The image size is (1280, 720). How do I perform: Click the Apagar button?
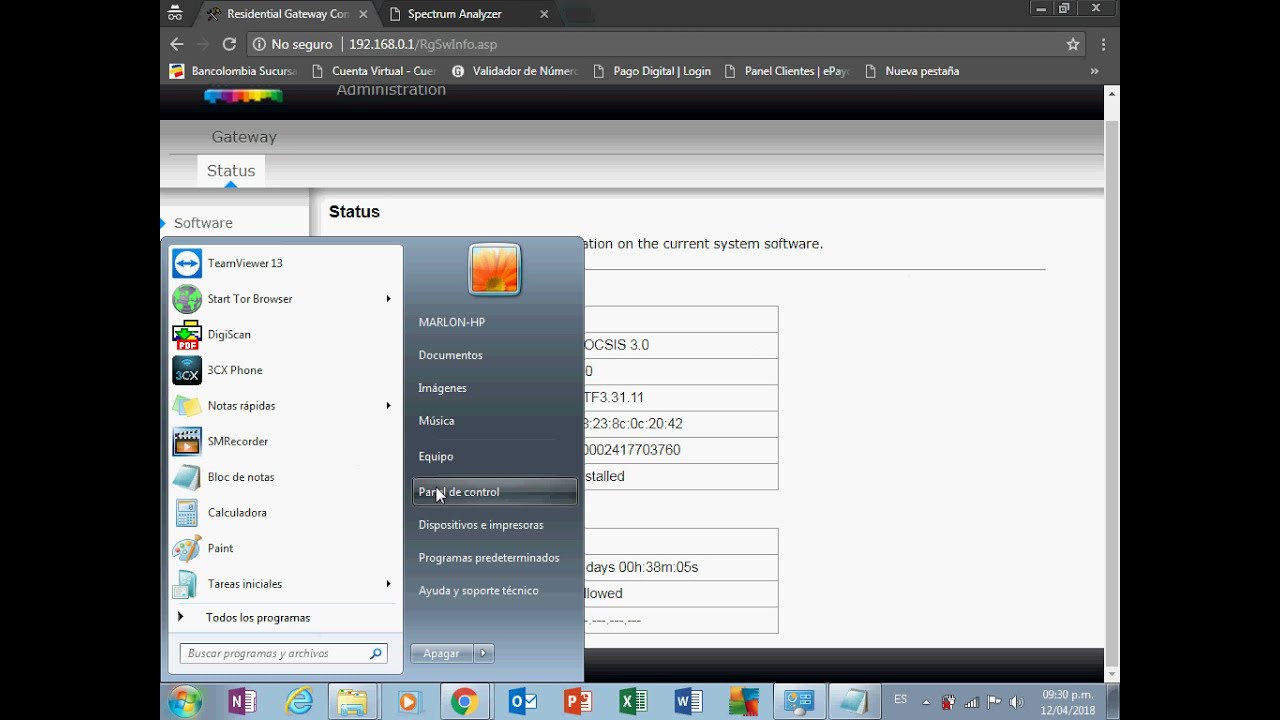coord(442,653)
